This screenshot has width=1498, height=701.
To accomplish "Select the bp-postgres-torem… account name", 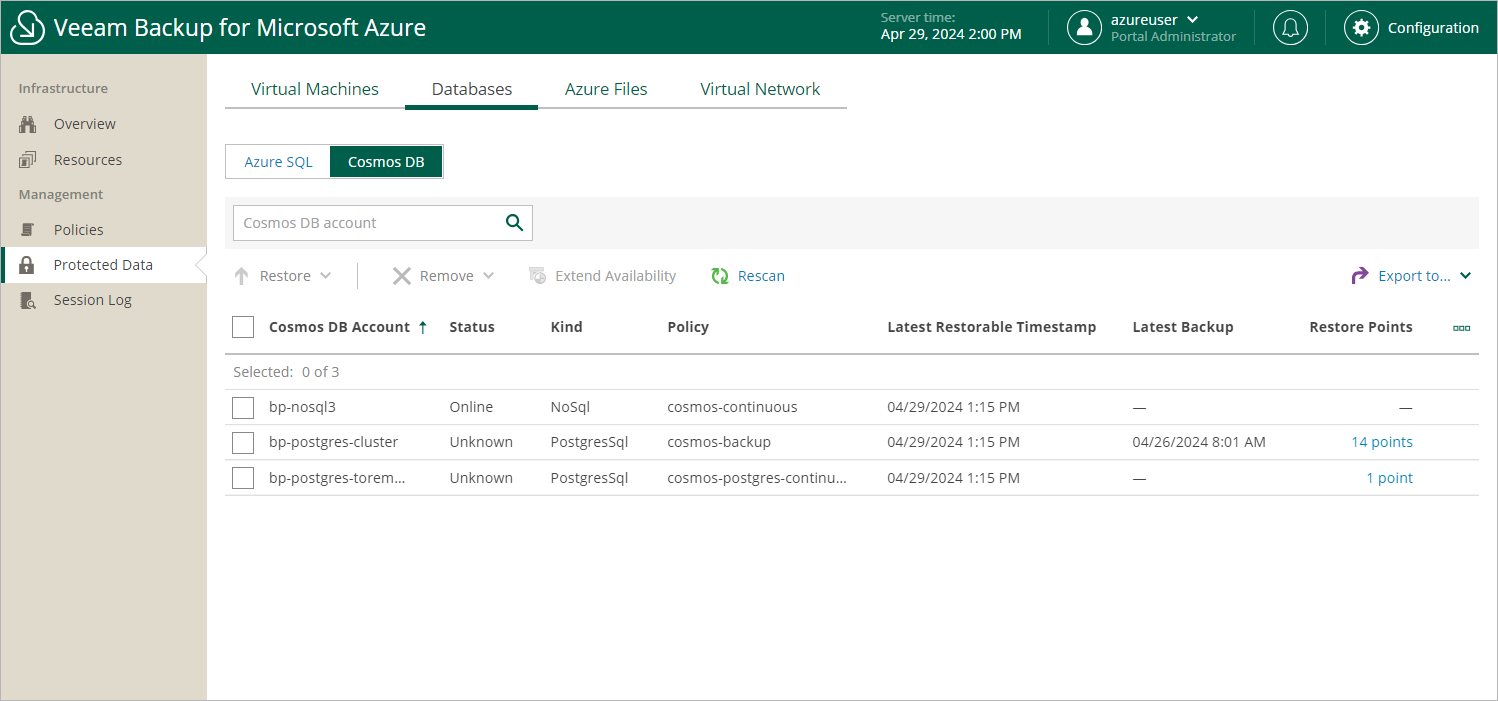I will (337, 478).
